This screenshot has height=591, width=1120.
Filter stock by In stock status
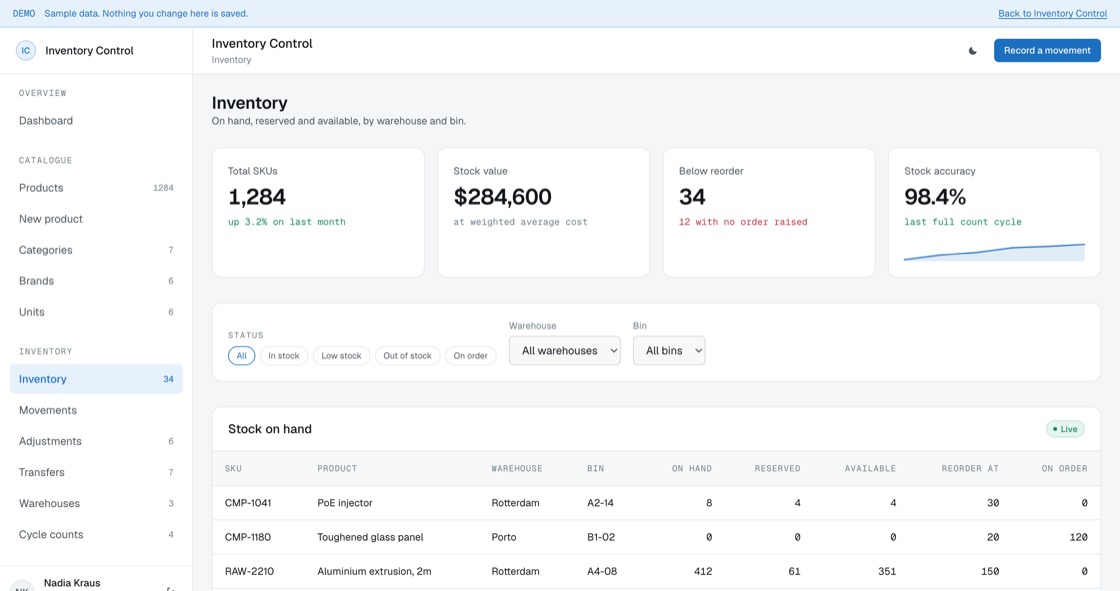pyautogui.click(x=284, y=356)
